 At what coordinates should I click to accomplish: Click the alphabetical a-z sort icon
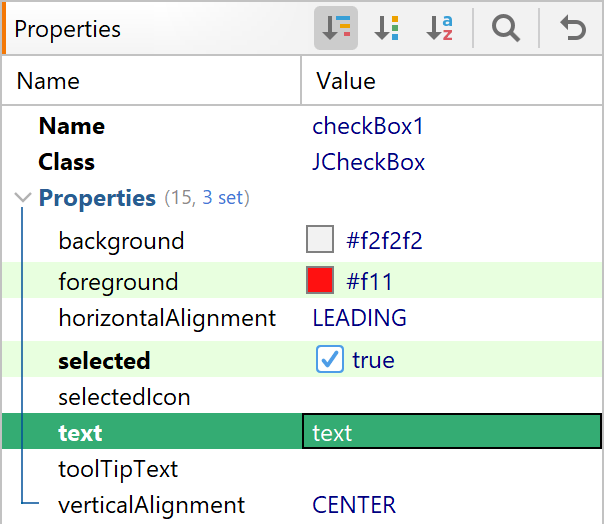point(440,28)
